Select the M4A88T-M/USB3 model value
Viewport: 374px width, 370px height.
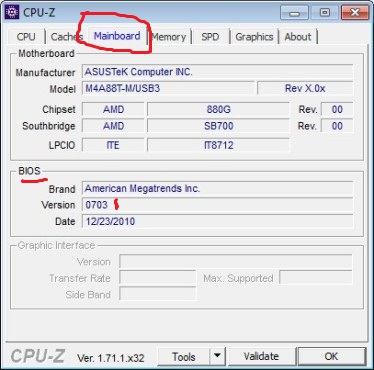168,88
